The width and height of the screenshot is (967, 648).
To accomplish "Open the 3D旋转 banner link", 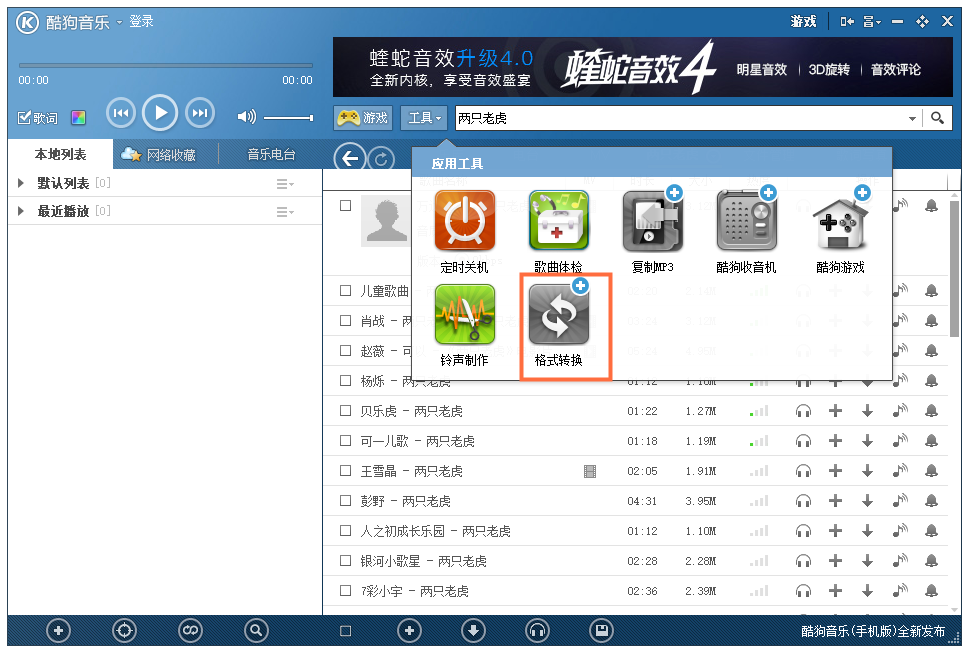I will (x=829, y=70).
